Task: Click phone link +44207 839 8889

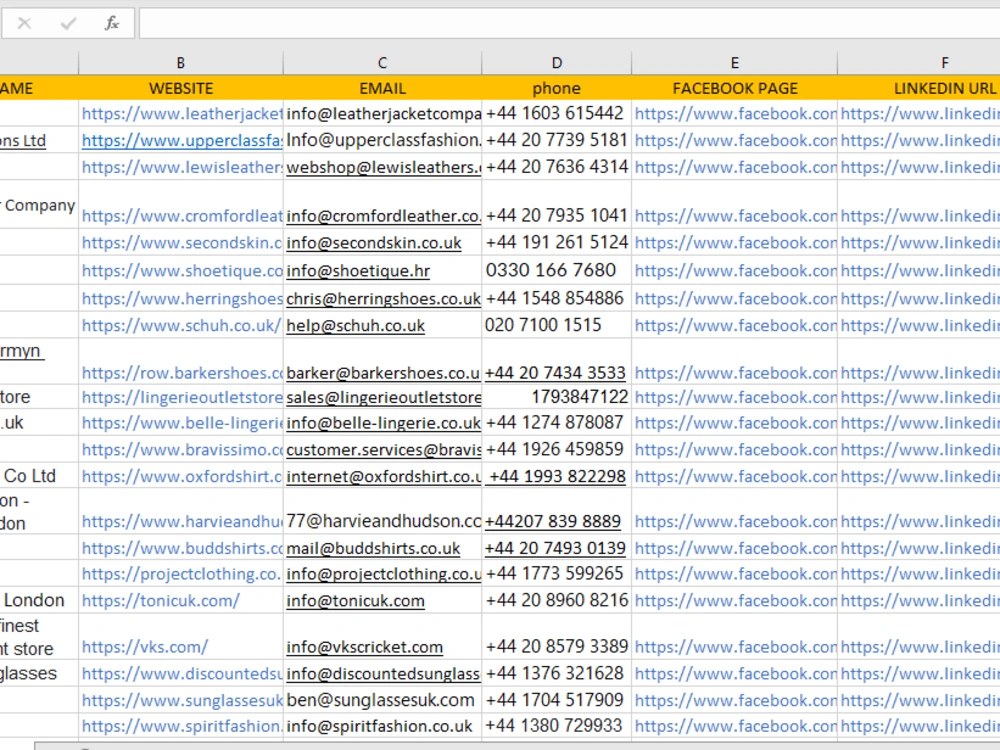Action: 552,522
